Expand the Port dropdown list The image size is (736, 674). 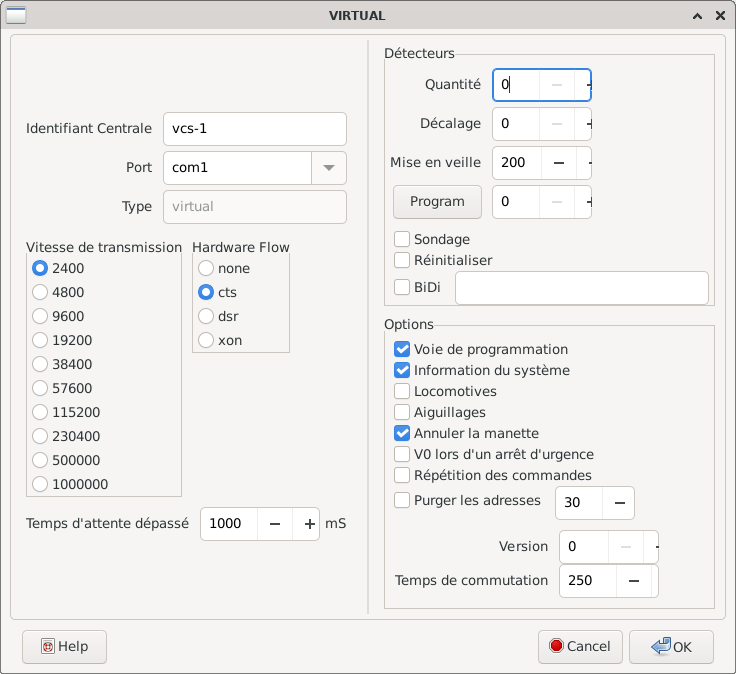[329, 168]
